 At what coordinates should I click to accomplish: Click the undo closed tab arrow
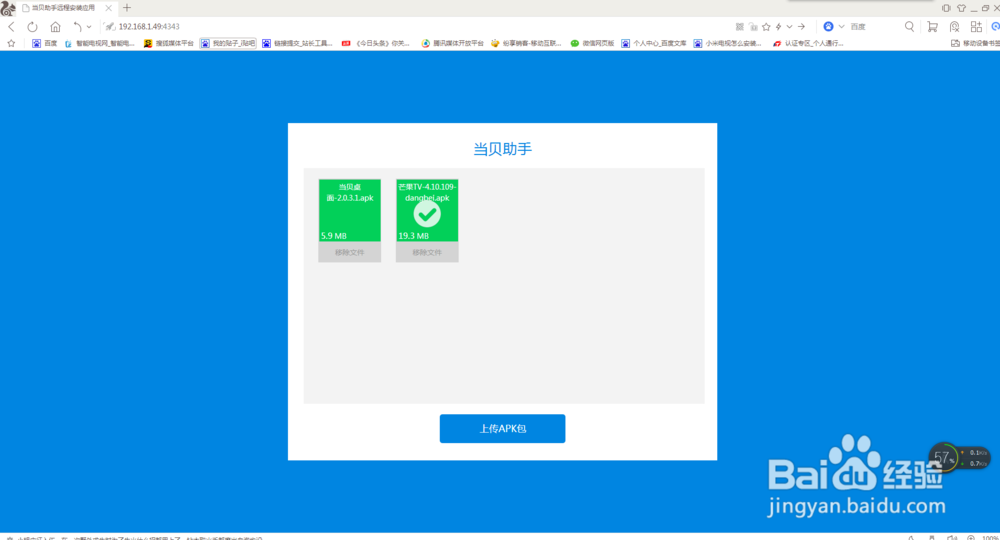click(77, 27)
